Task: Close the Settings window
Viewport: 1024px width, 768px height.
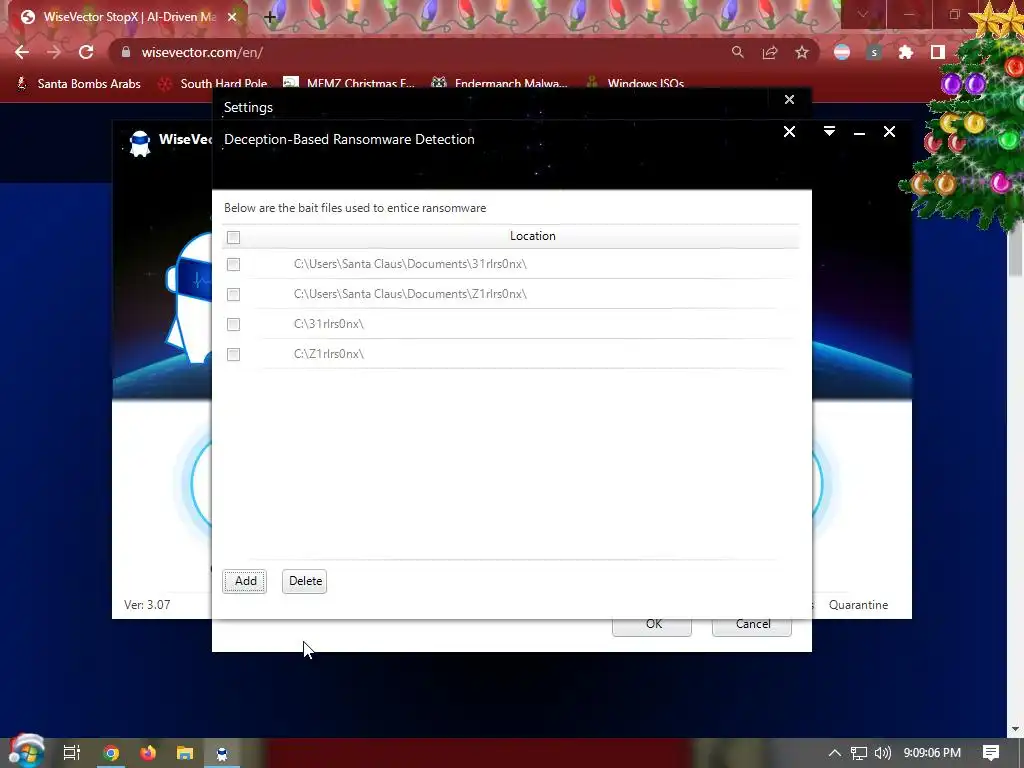Action: tap(790, 99)
